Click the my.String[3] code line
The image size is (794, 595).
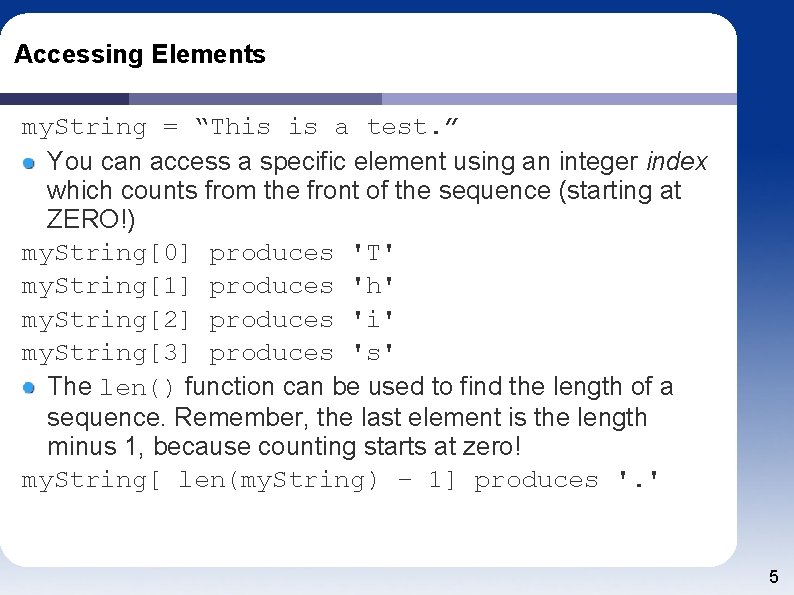click(208, 353)
